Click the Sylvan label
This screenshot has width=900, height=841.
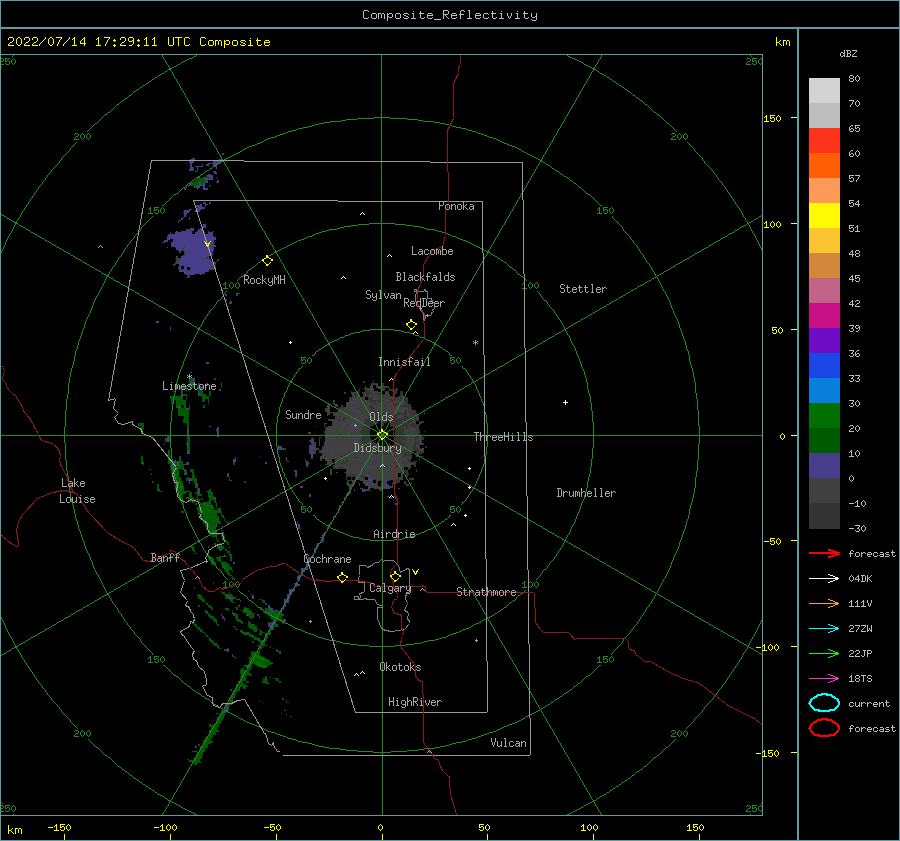pyautogui.click(x=383, y=295)
